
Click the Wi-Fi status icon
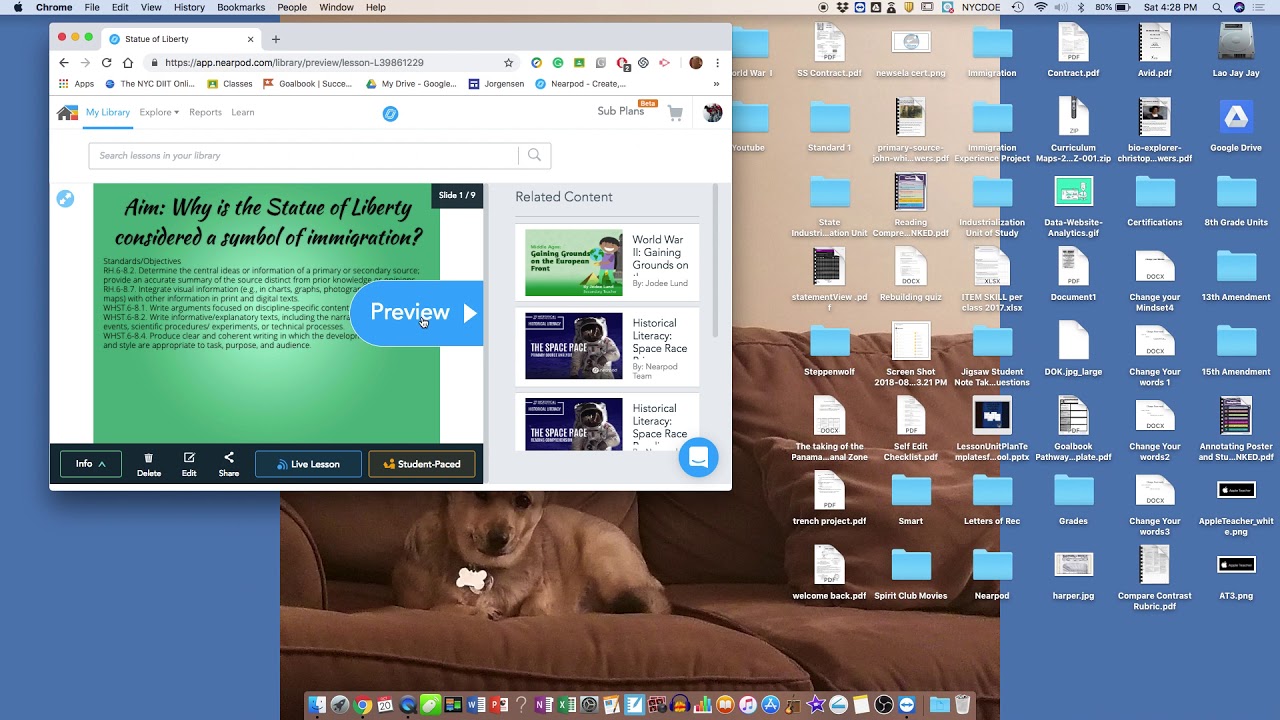click(x=1041, y=7)
